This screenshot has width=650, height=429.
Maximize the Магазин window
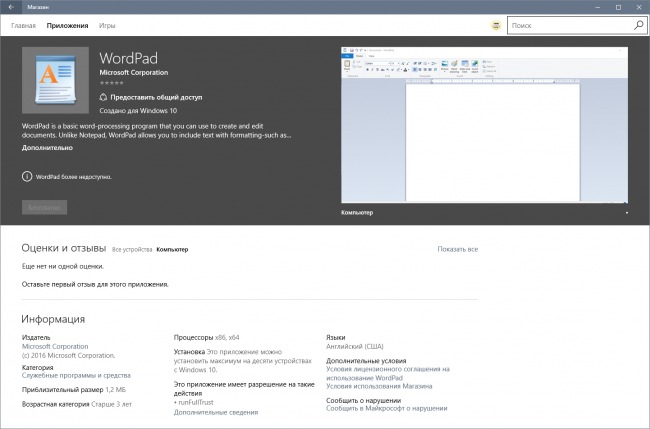click(618, 7)
